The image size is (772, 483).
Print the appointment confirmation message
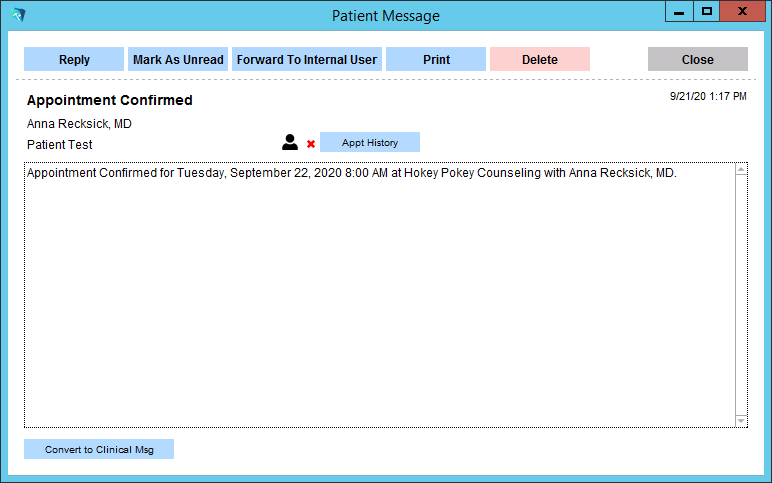436,60
